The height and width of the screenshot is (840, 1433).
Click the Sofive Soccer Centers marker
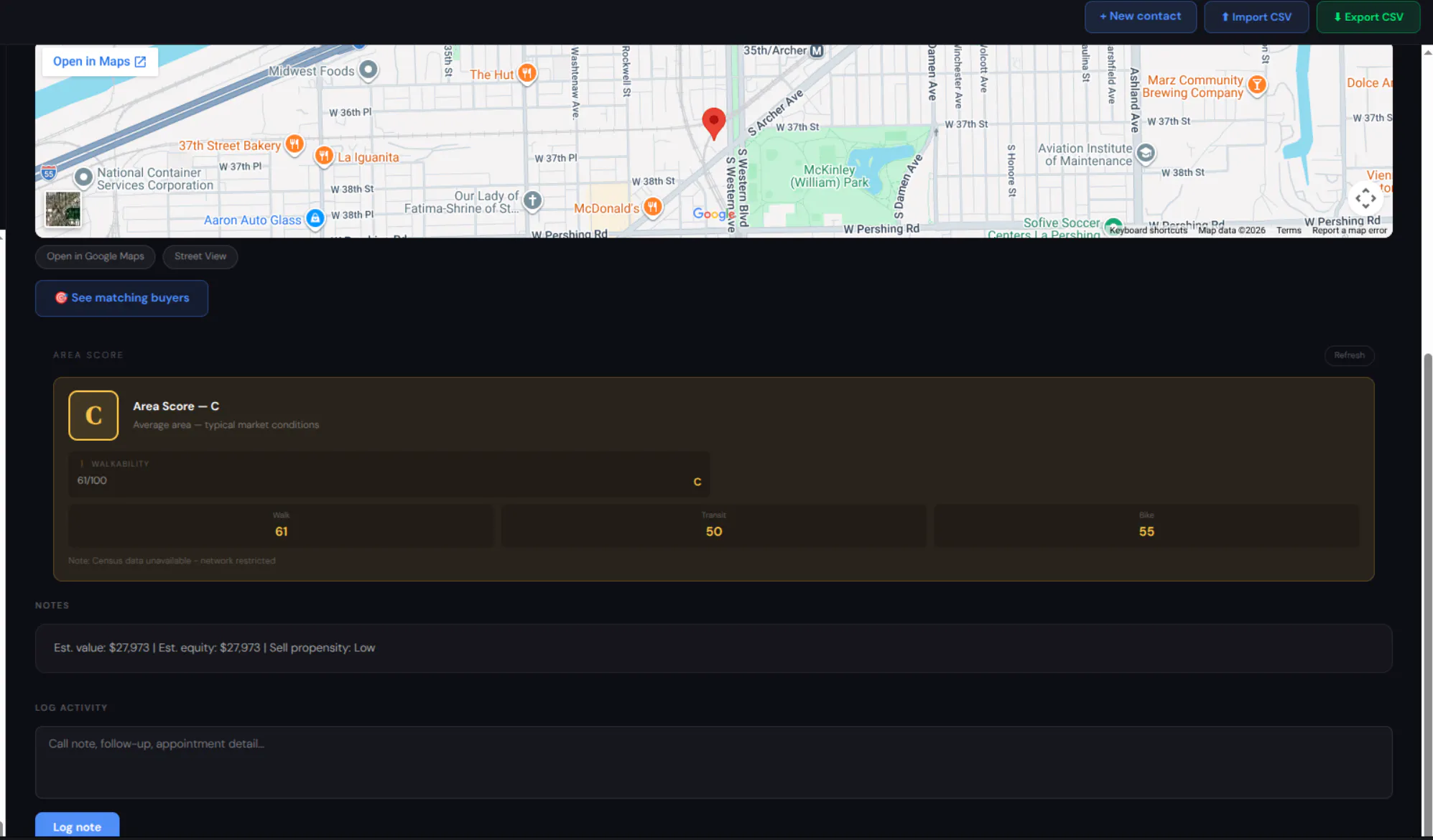(x=1113, y=226)
